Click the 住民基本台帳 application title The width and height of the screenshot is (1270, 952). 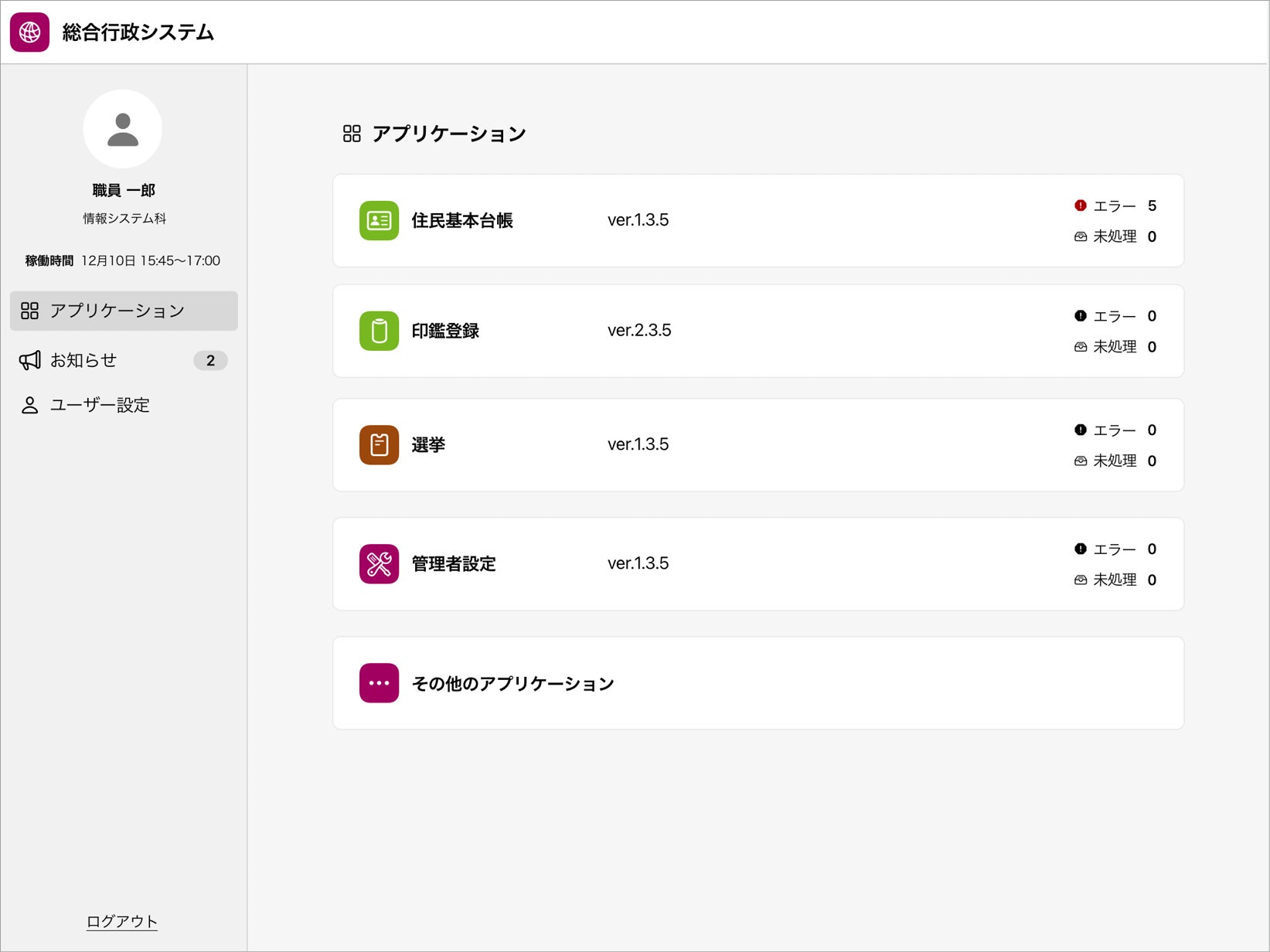[462, 221]
